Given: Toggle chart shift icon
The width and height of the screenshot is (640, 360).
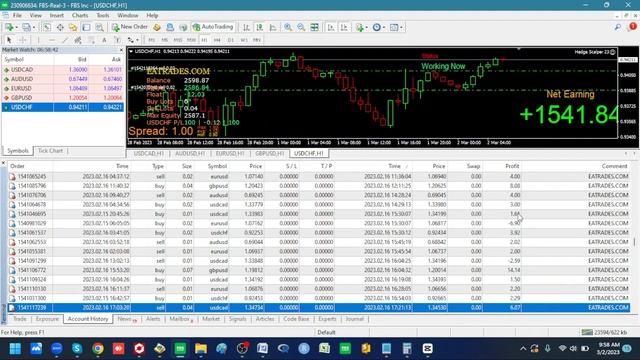Looking at the screenshot, I should 344,27.
